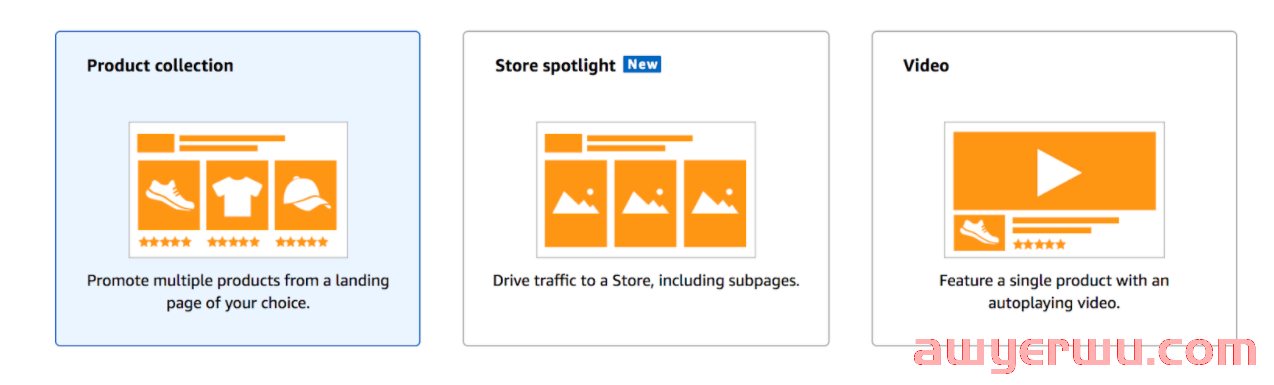Image resolution: width=1274 pixels, height=385 pixels.
Task: Click the blue New badge
Action: [x=642, y=64]
